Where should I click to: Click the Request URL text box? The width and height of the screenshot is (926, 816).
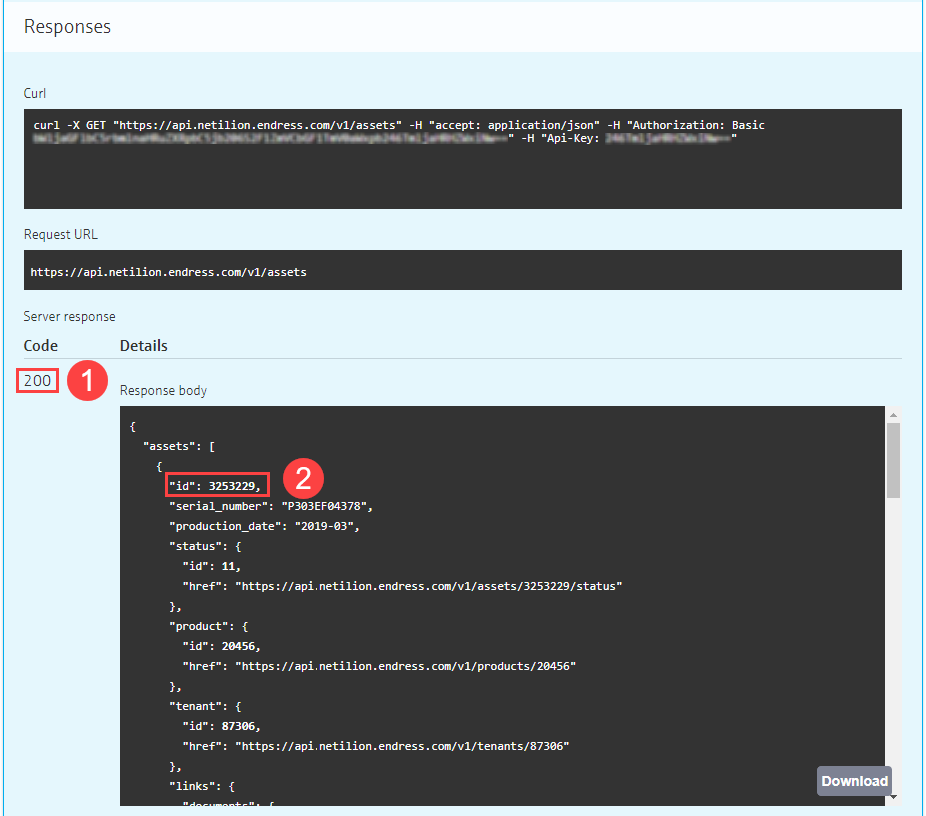[462, 271]
